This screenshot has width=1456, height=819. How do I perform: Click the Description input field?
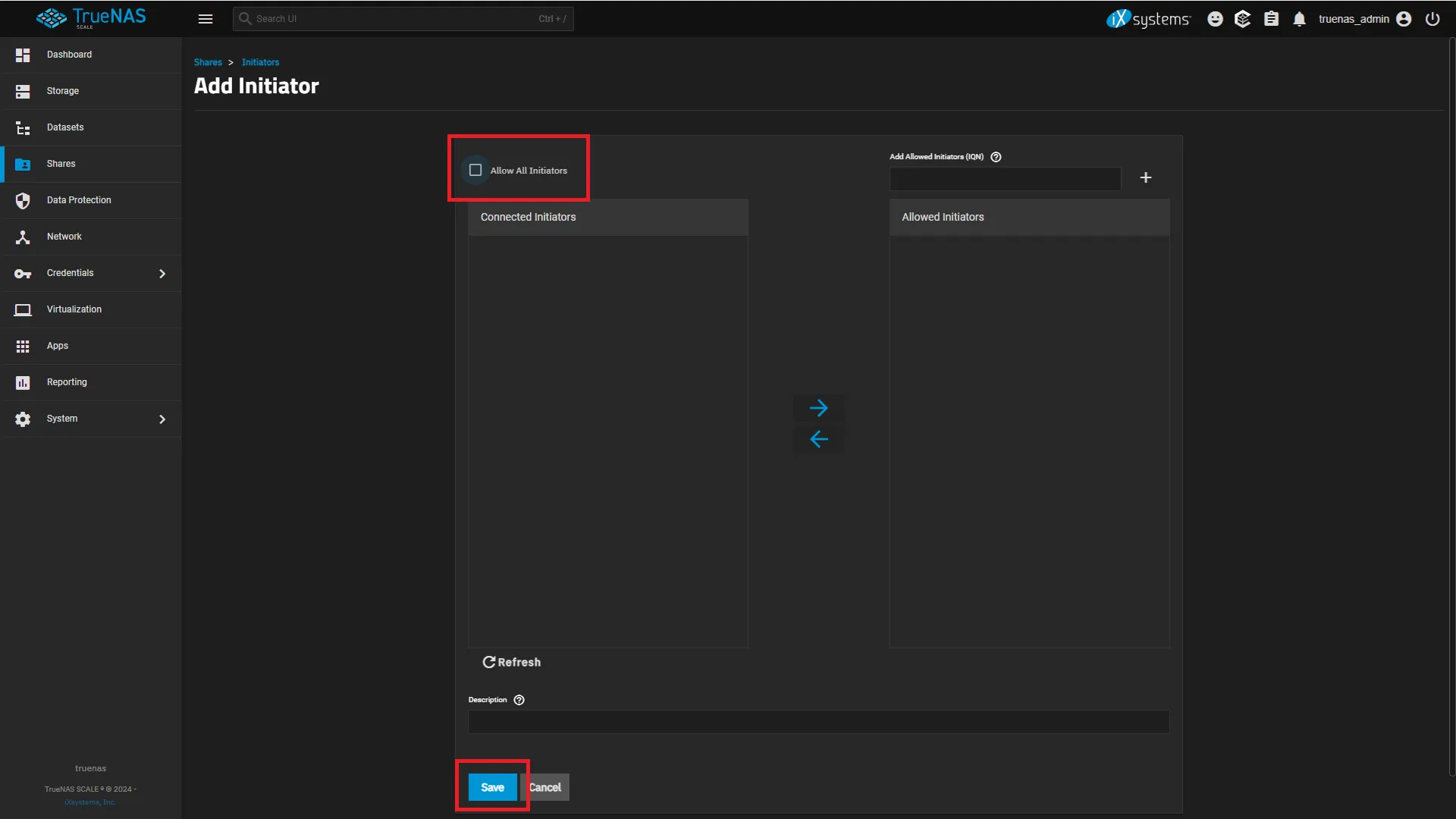(817, 721)
